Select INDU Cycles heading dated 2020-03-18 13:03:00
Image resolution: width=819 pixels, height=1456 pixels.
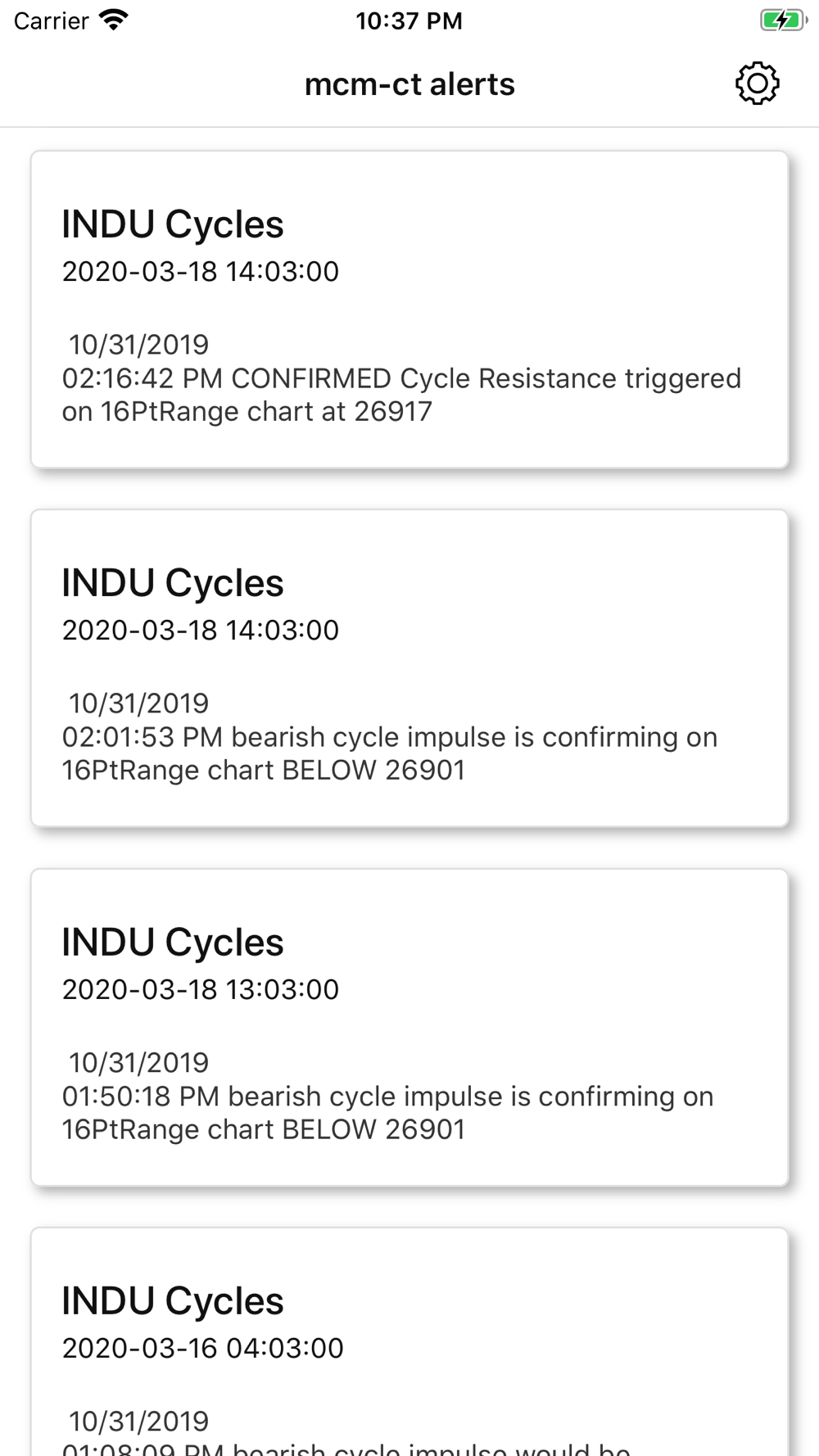[173, 943]
